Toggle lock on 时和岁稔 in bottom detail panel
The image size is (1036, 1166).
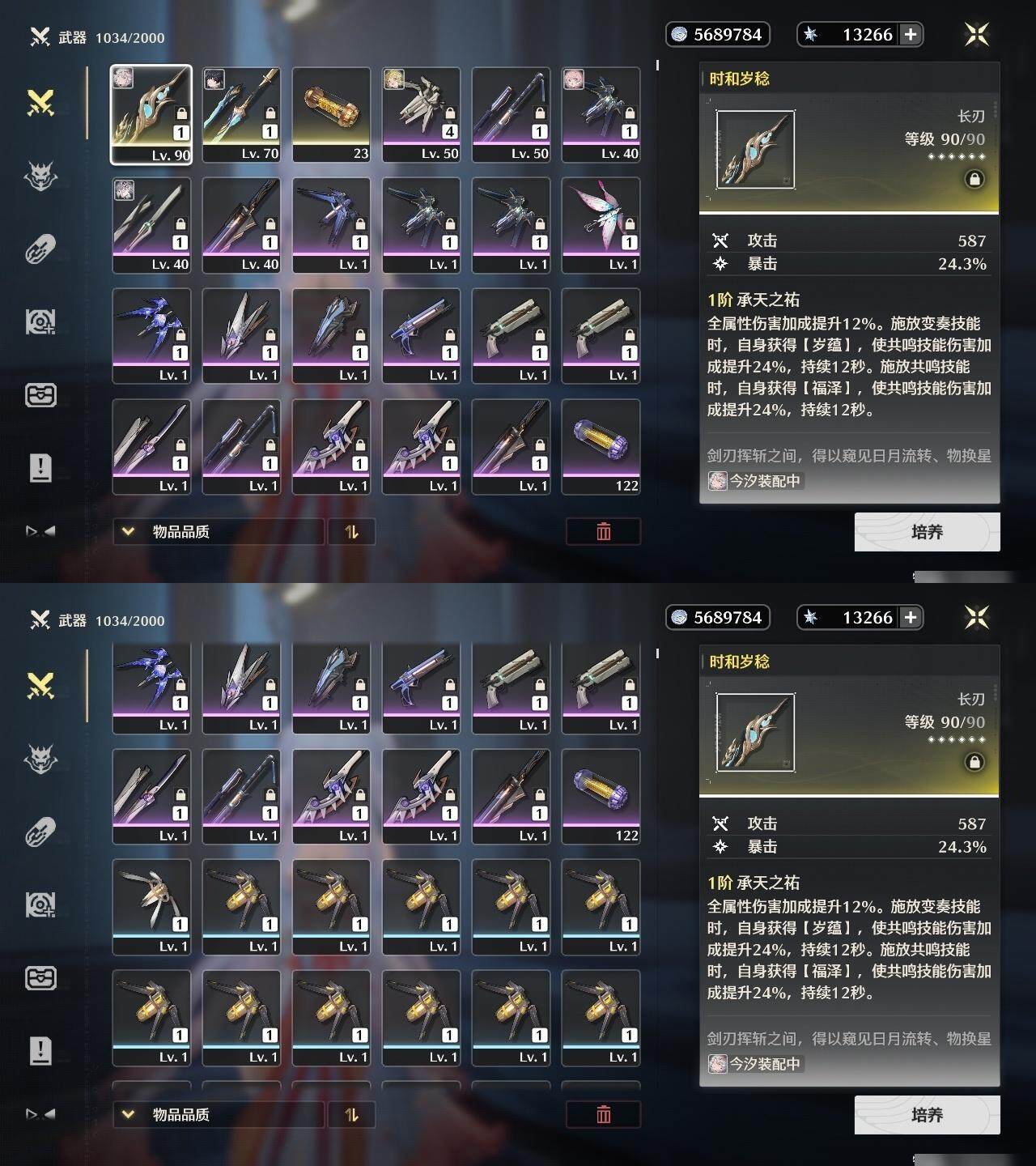pyautogui.click(x=974, y=762)
